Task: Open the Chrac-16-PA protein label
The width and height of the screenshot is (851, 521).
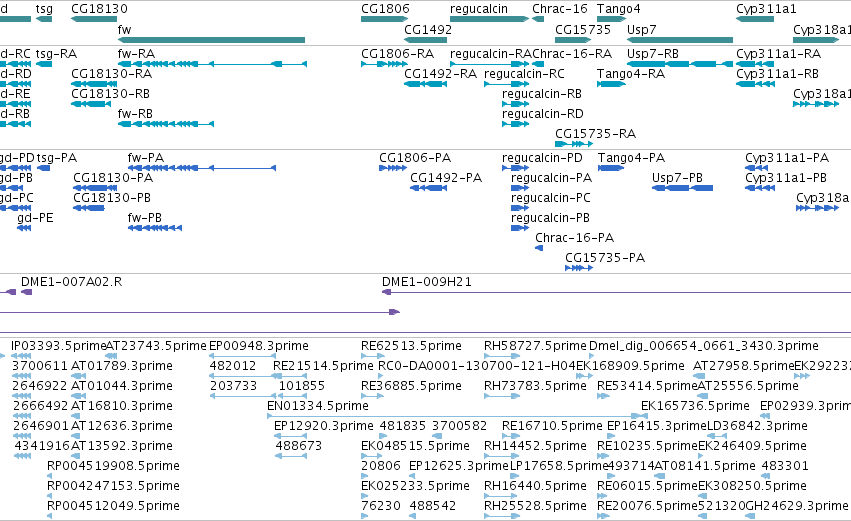Action: pyautogui.click(x=574, y=238)
